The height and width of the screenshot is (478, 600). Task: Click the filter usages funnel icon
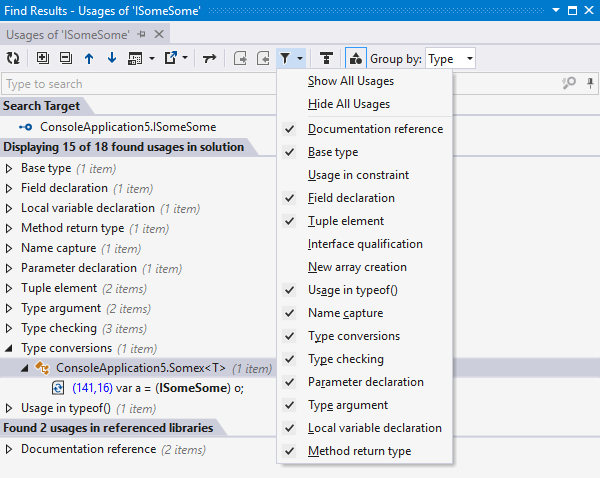click(287, 59)
